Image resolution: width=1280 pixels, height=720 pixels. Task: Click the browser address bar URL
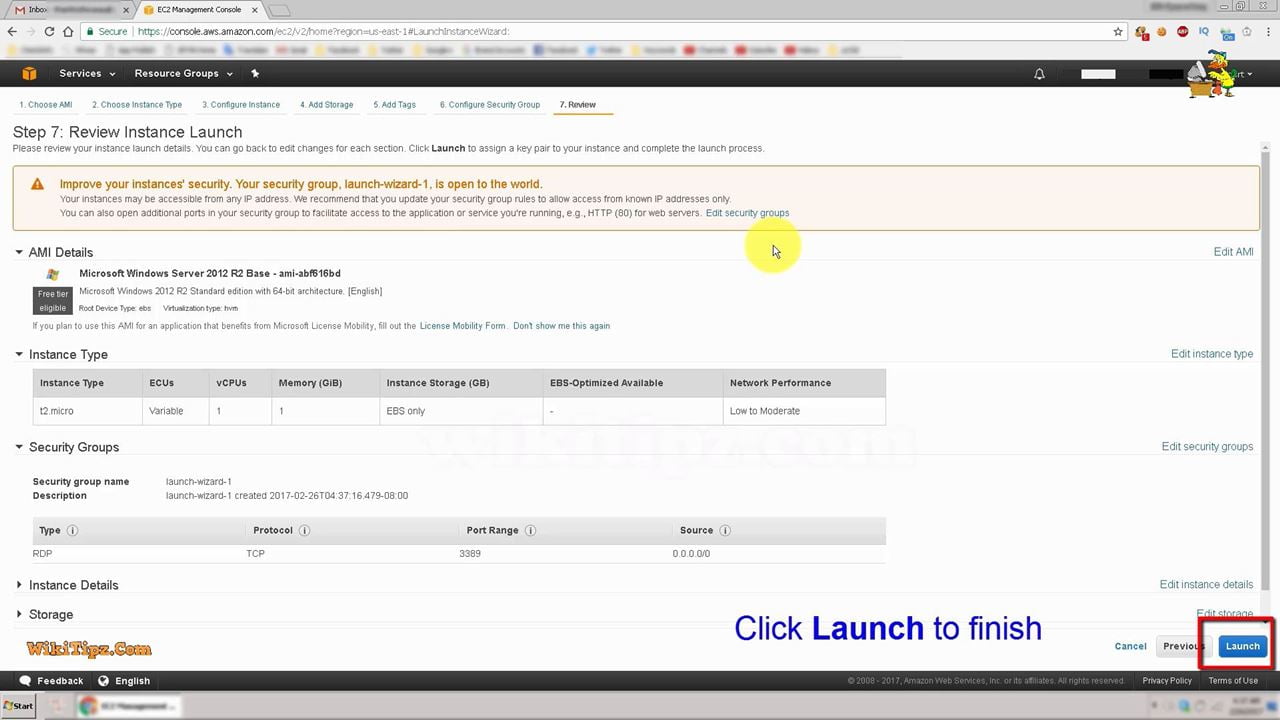click(323, 31)
